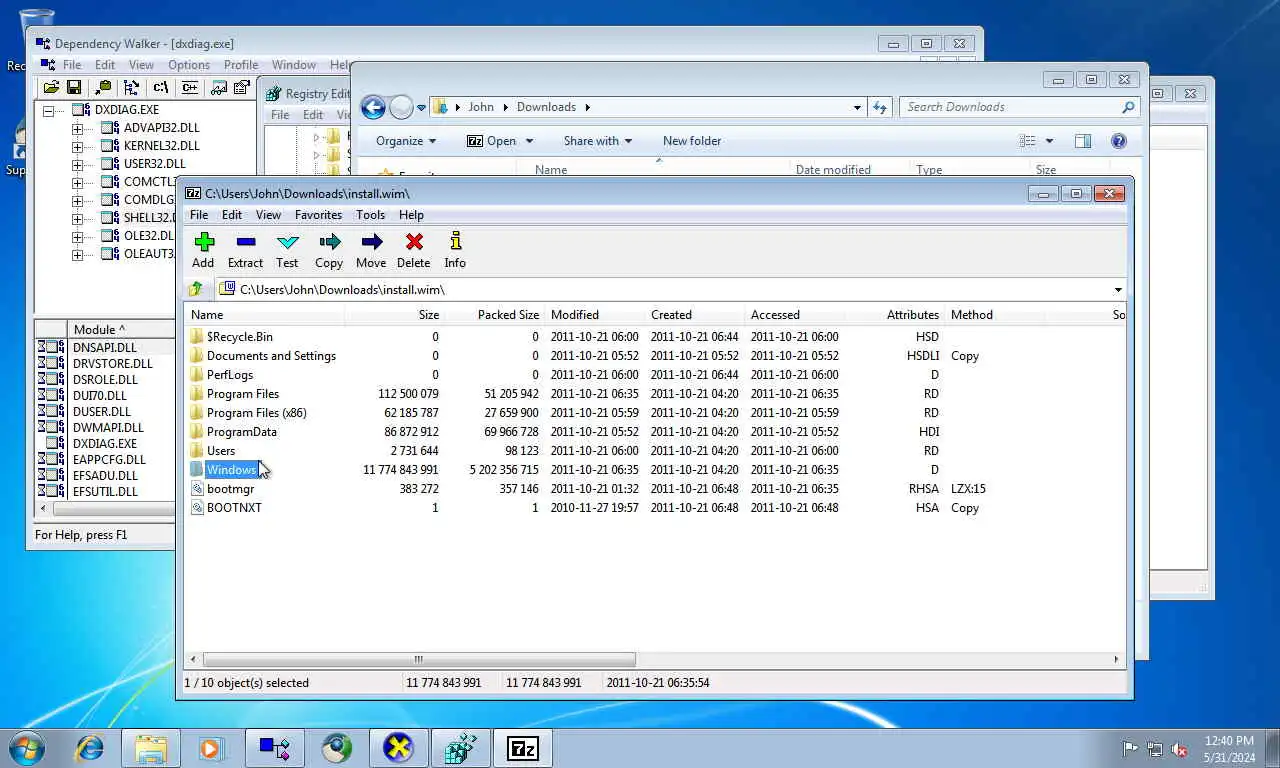1280x768 pixels.
Task: Select the ProgramData folder in 7-Zip
Action: tap(242, 432)
